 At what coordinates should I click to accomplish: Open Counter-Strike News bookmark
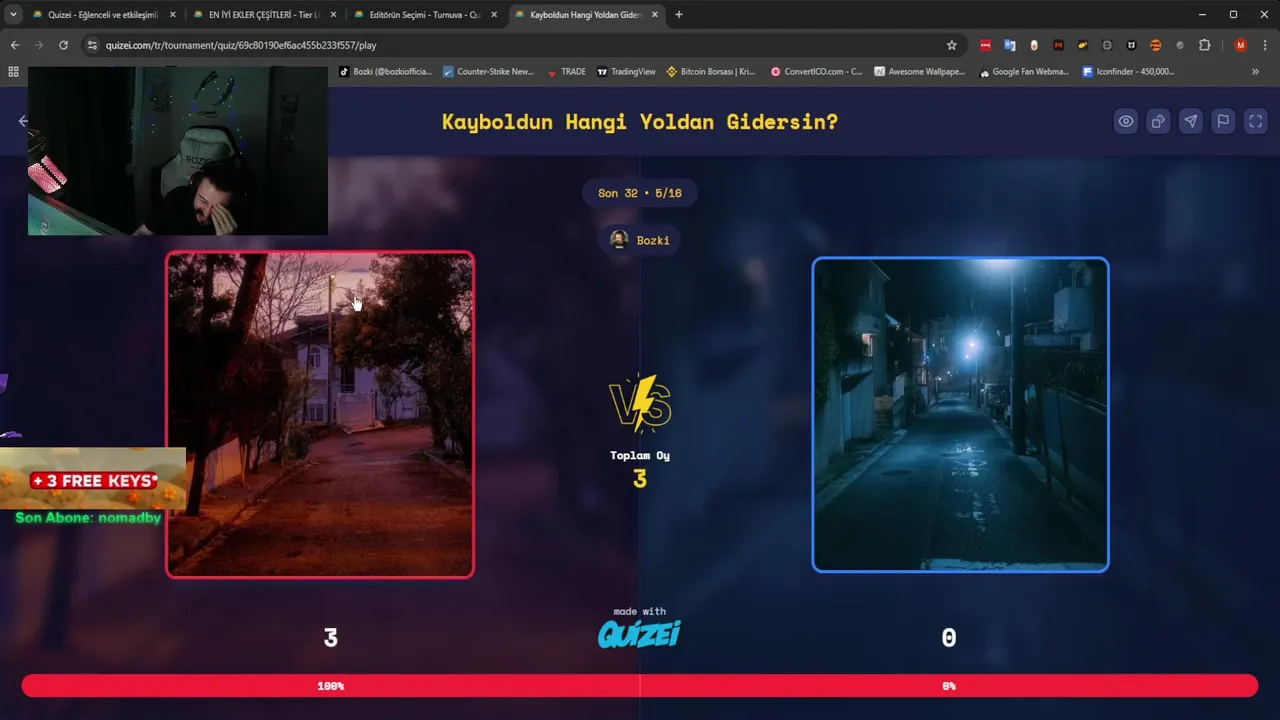[489, 72]
